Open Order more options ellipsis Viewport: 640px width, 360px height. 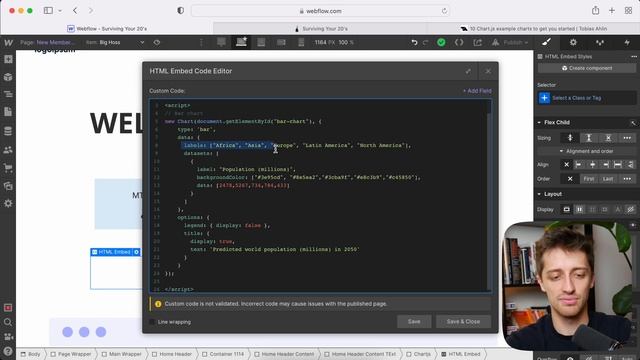point(627,179)
